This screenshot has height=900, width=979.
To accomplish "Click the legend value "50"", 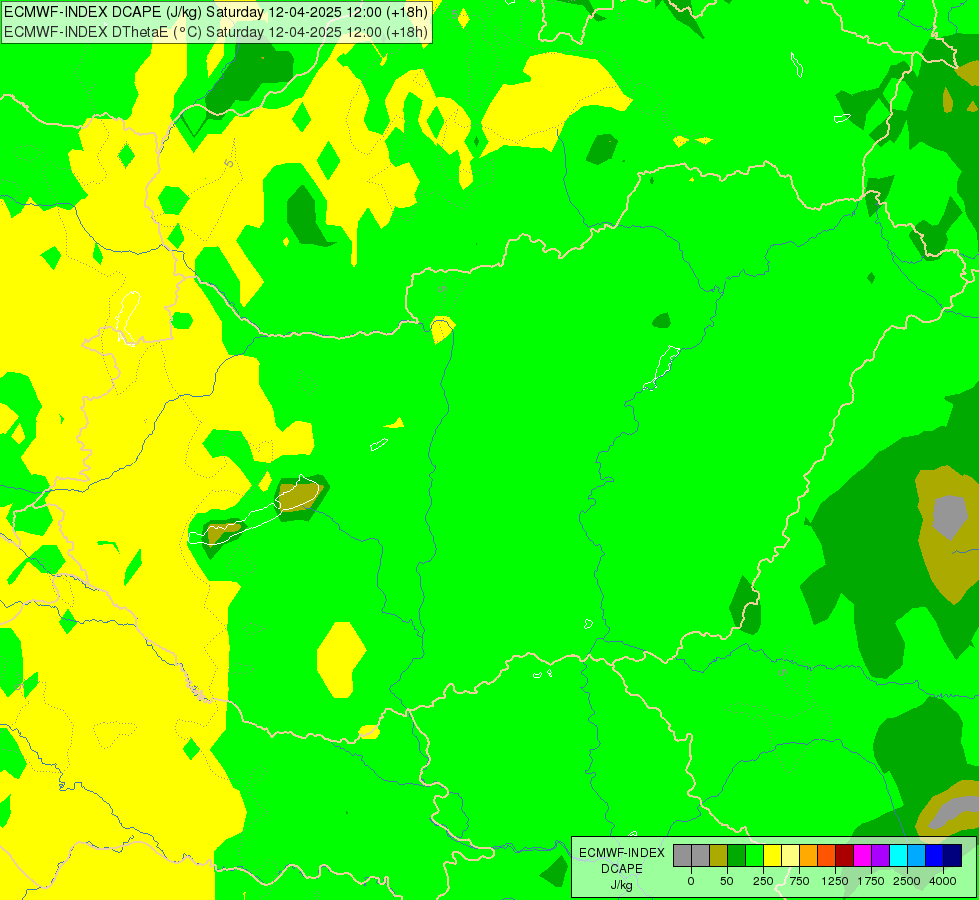I will (727, 881).
